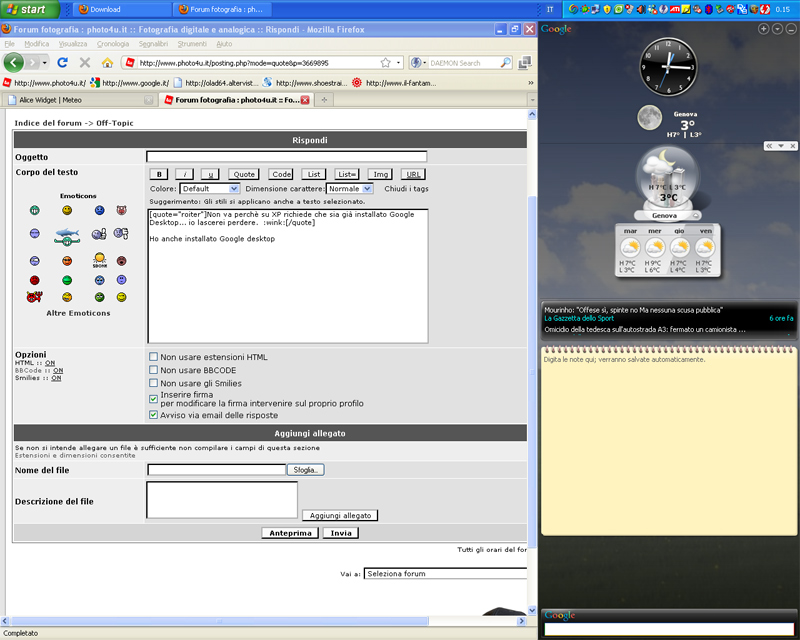Open the Google sidebar options arrow icon
Image resolution: width=800 pixels, height=640 pixels.
(x=777, y=29)
